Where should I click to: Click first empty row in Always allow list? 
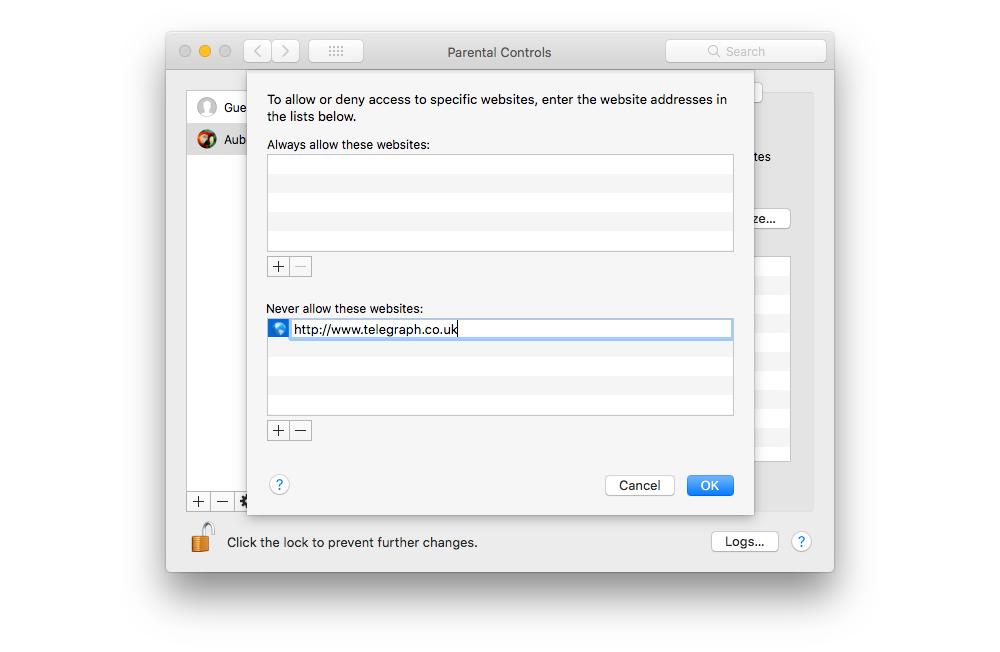click(500, 164)
